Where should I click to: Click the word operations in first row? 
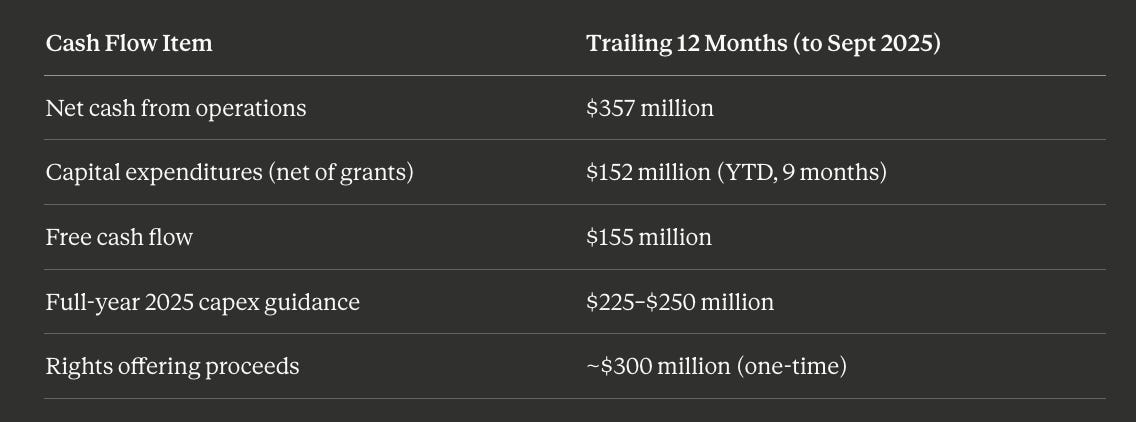[x=251, y=110]
